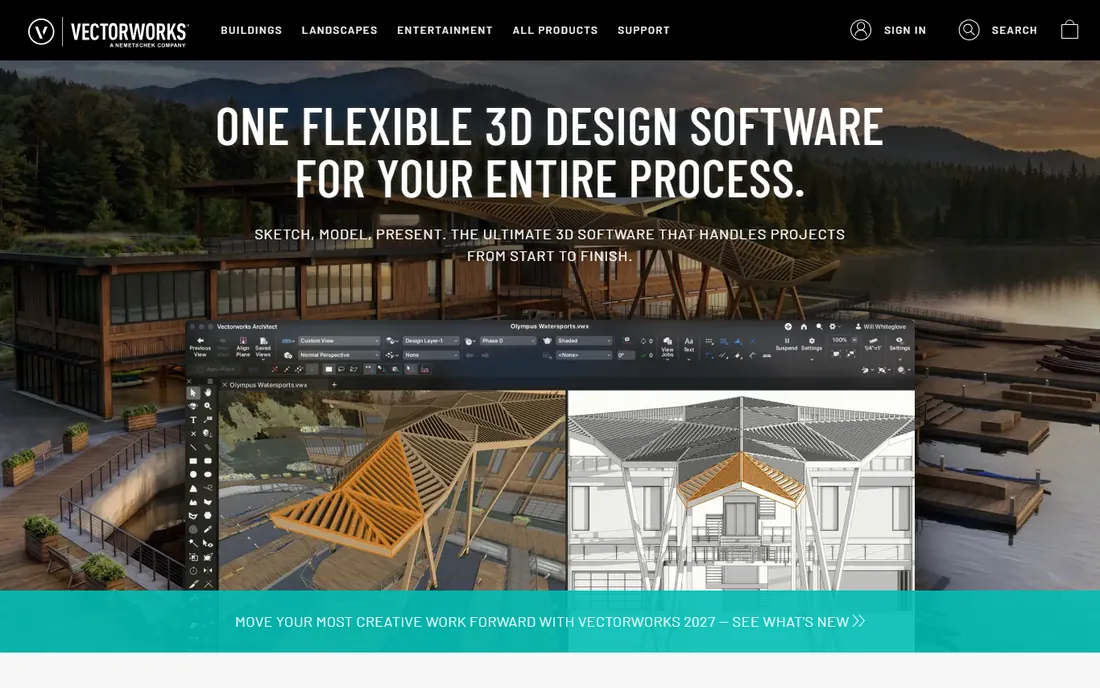Open the Support menu

(643, 30)
